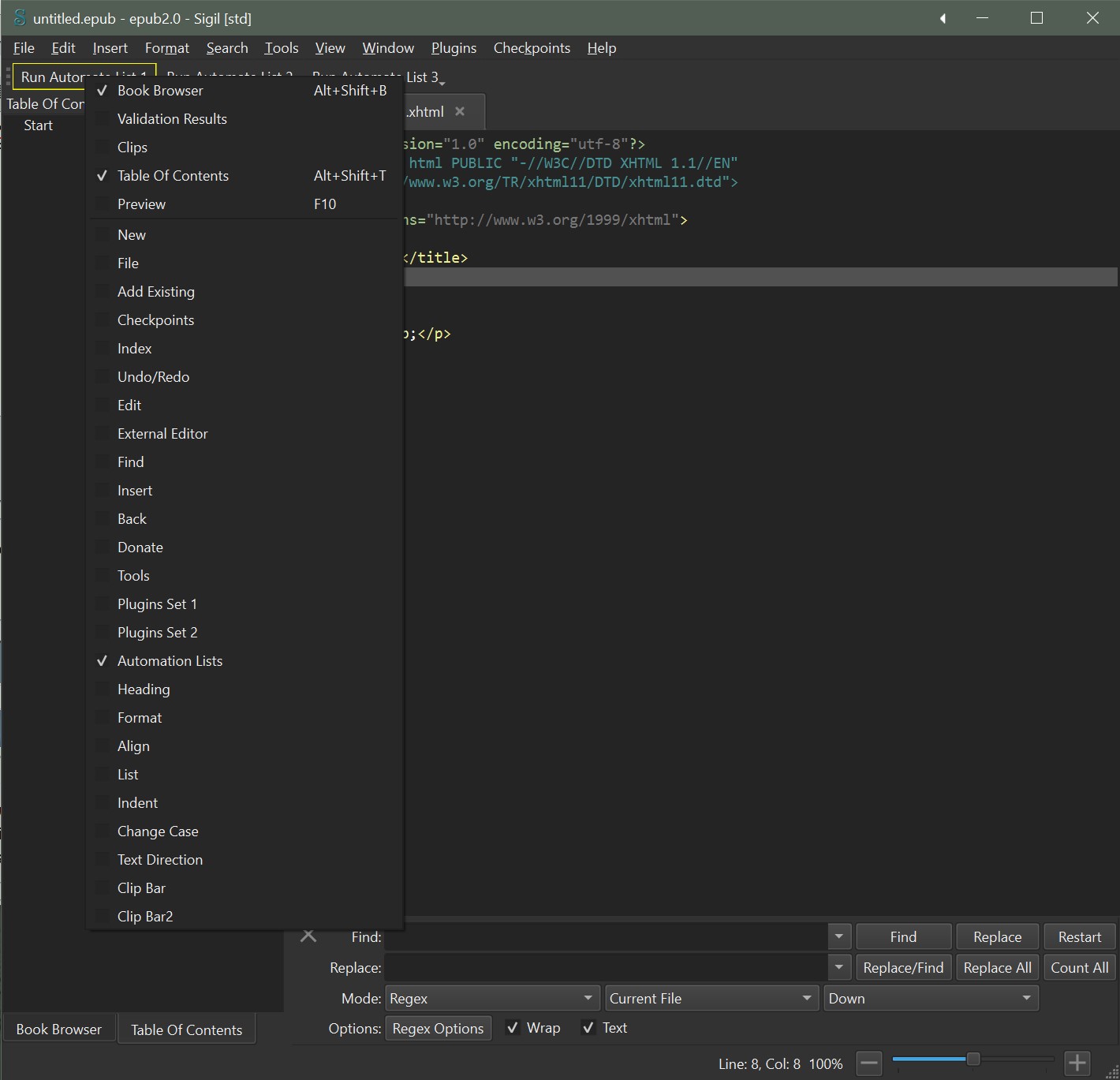The height and width of the screenshot is (1080, 1120).
Task: Enable the Donate toolbar
Action: click(x=245, y=547)
